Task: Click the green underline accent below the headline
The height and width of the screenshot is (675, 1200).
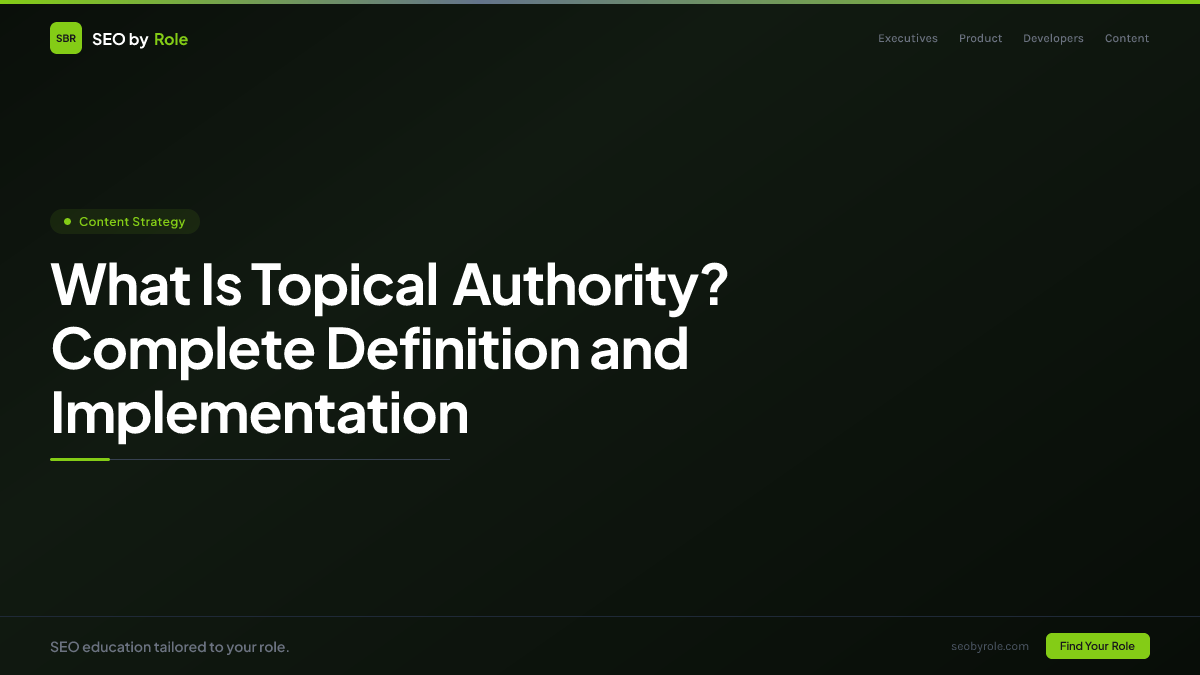Action: pos(80,459)
